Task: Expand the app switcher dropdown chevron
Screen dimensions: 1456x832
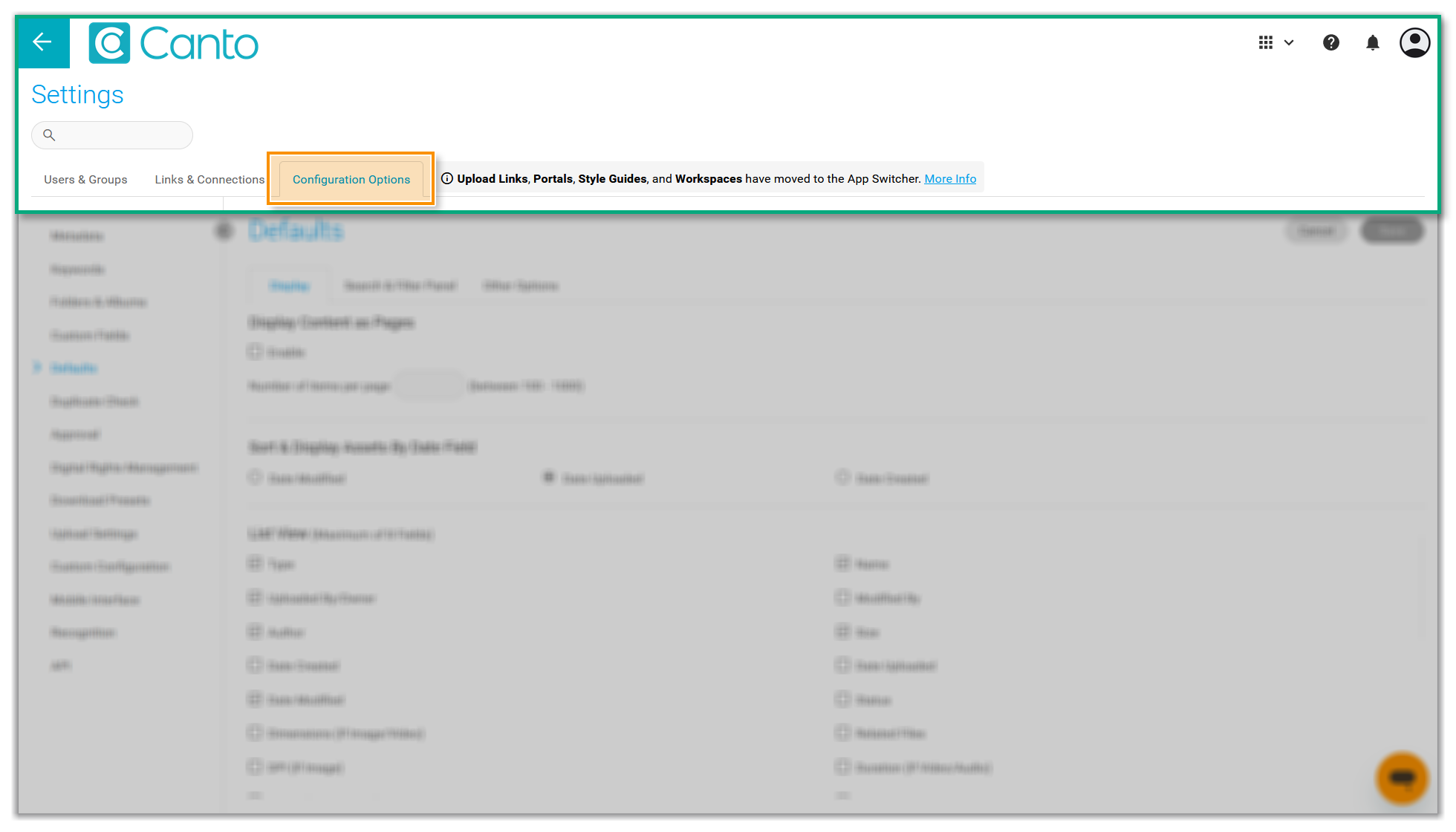Action: pos(1289,43)
